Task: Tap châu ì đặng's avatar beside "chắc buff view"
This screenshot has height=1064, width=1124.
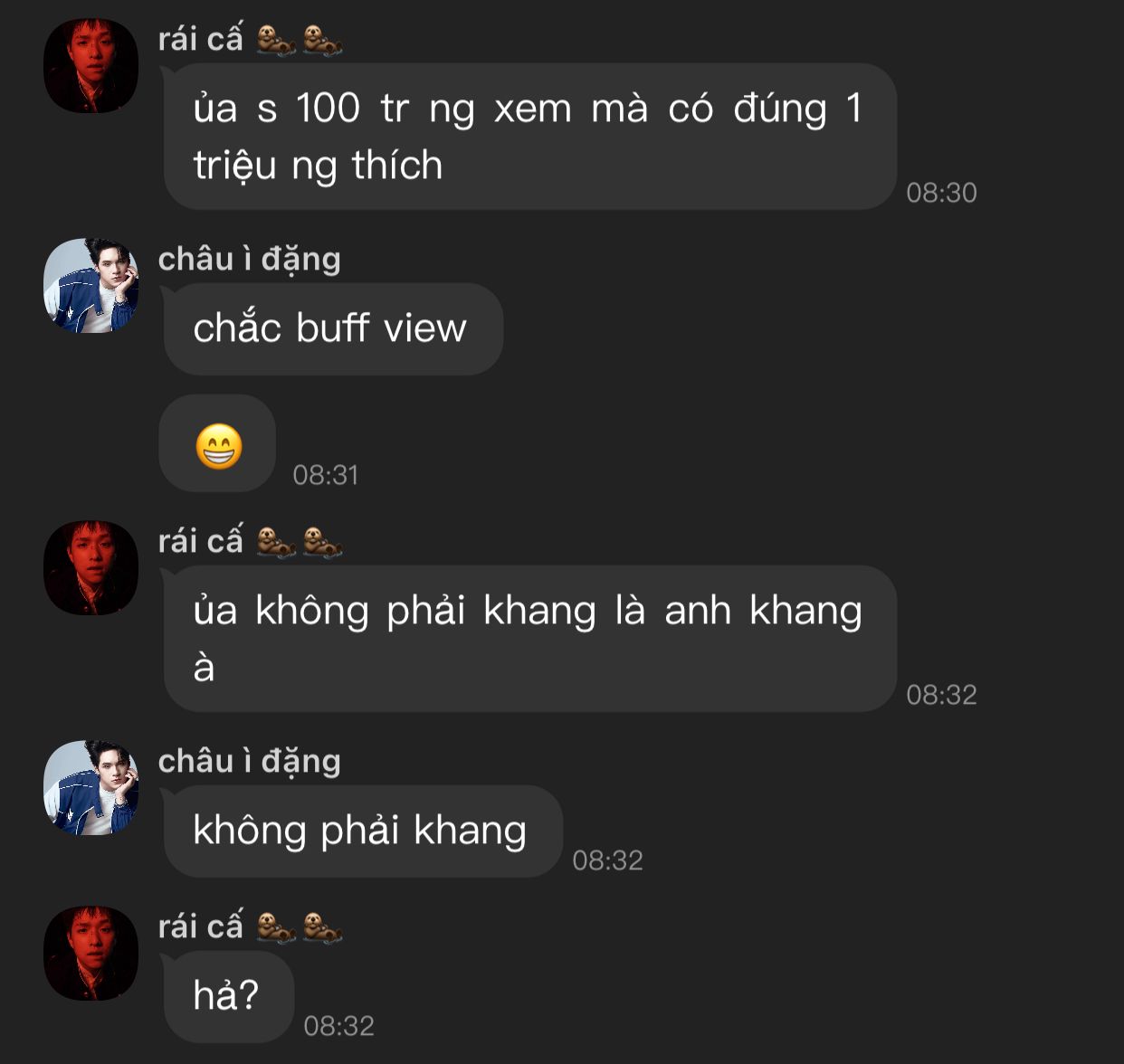Action: click(90, 286)
